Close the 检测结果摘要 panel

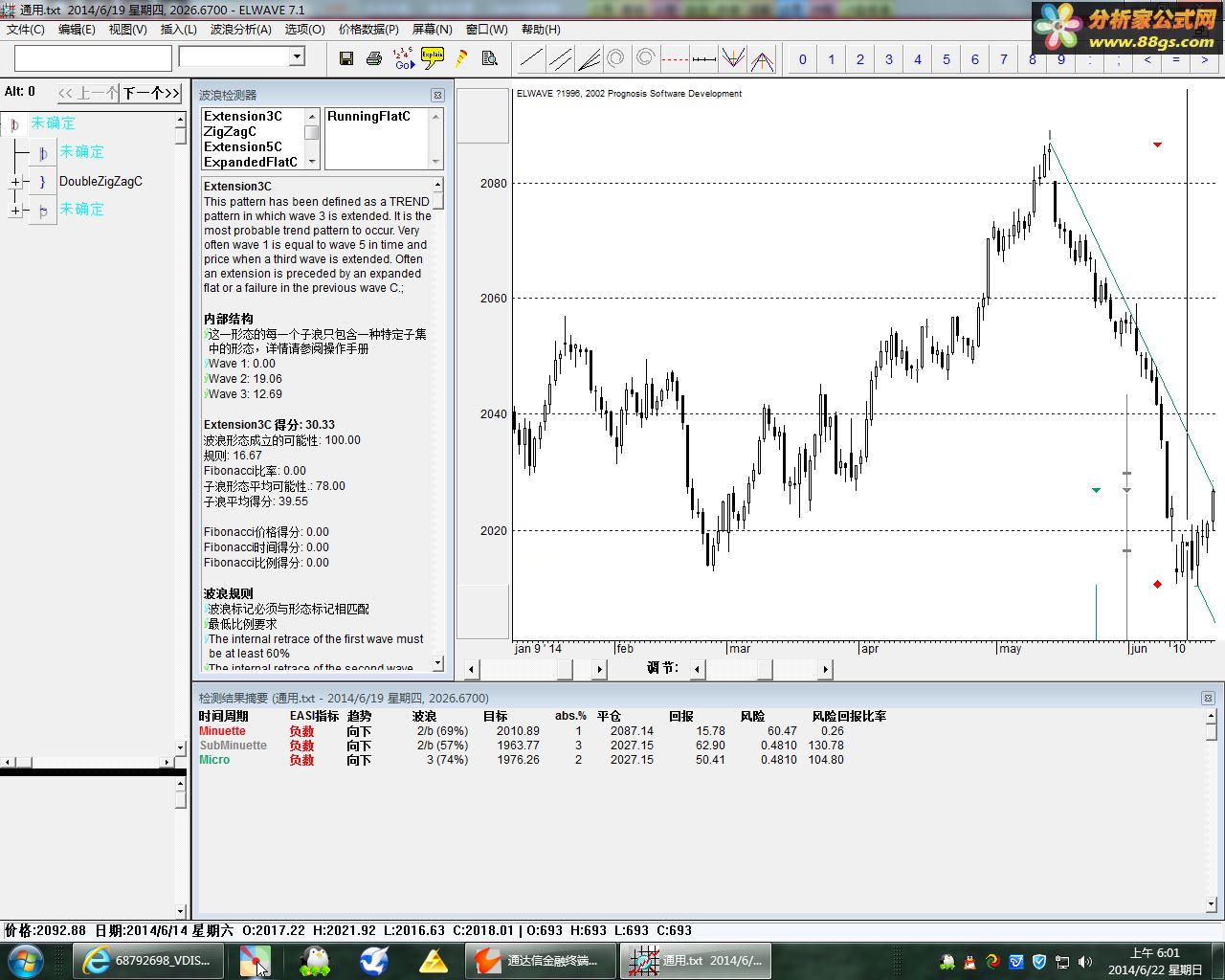pyautogui.click(x=1208, y=698)
